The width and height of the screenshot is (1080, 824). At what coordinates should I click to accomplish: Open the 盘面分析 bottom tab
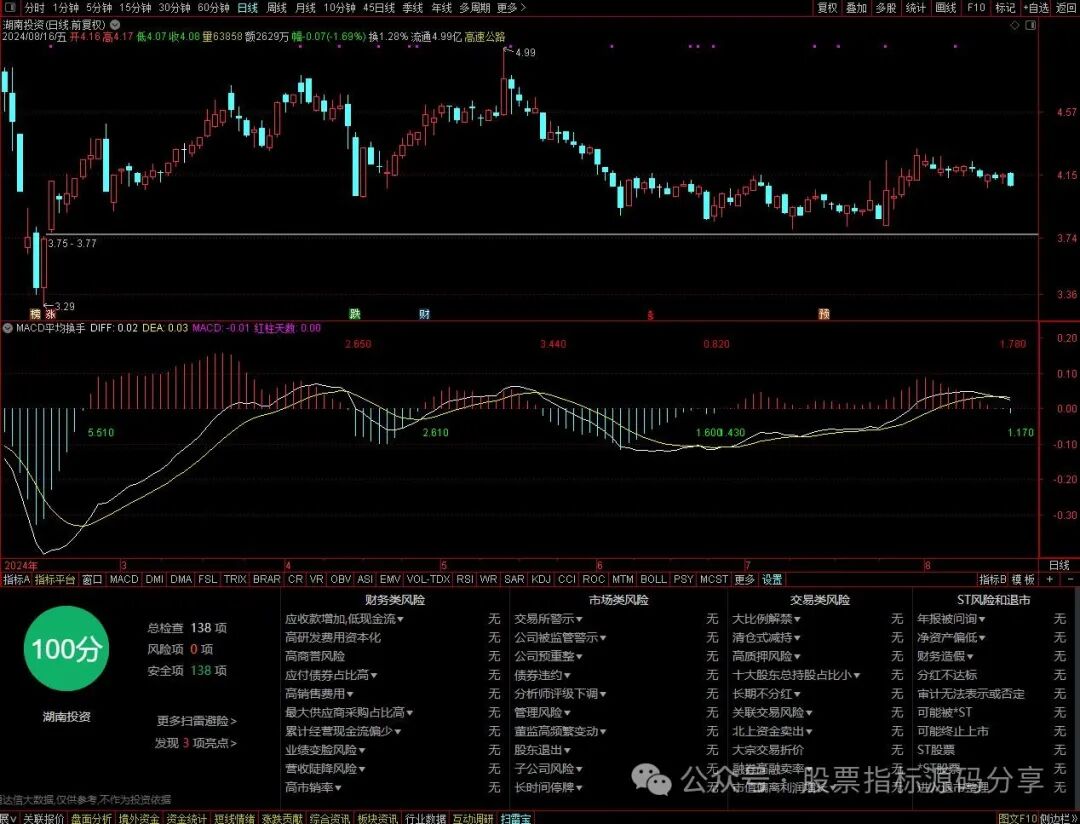92,818
